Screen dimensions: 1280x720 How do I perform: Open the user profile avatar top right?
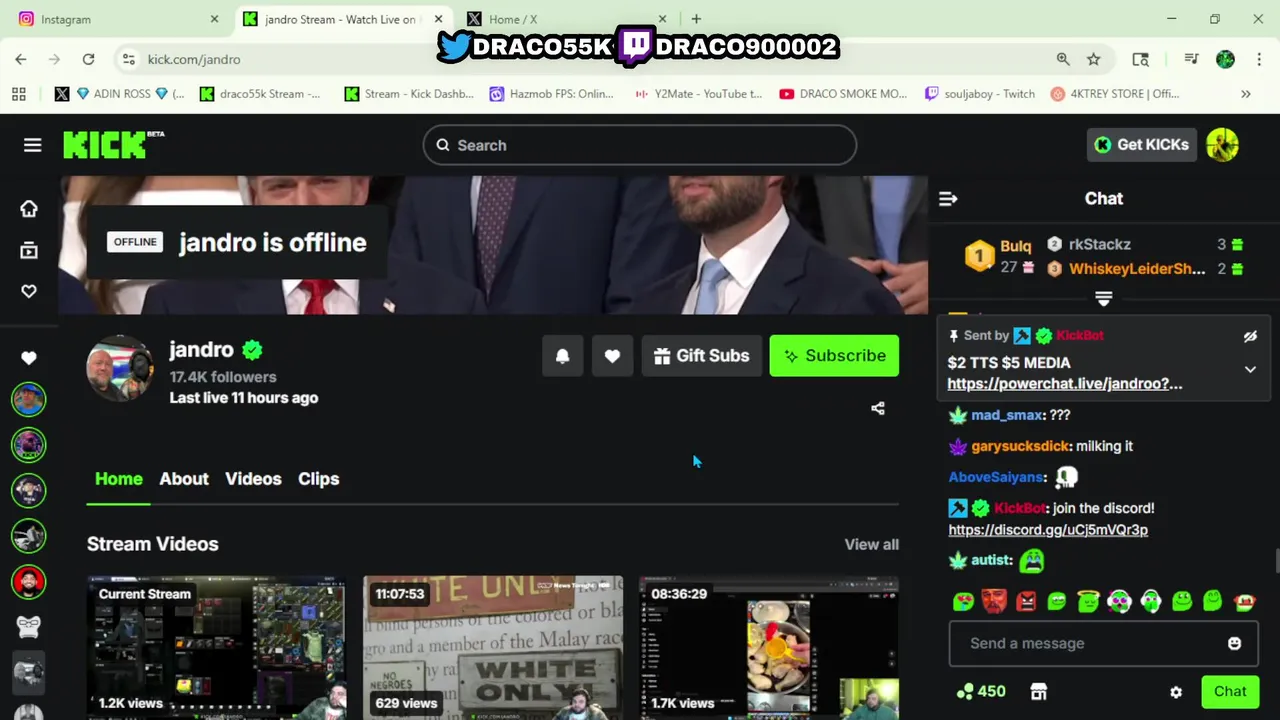coord(1222,145)
